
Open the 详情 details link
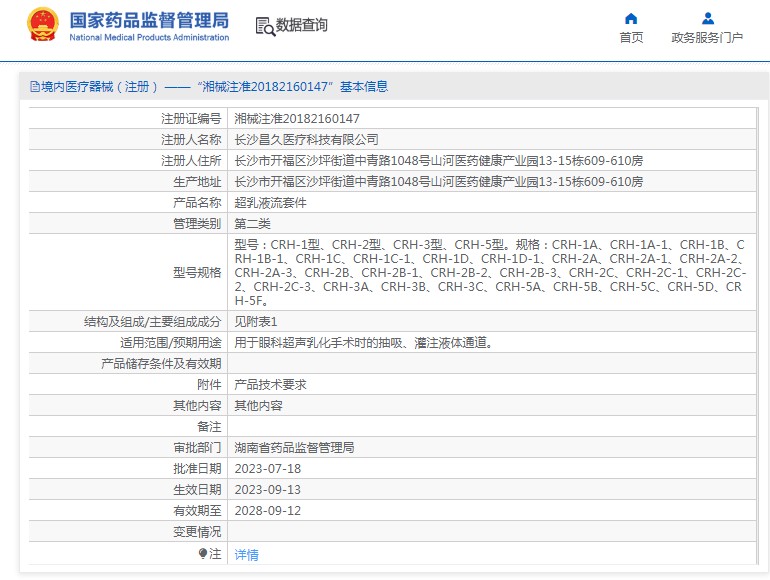(x=247, y=554)
